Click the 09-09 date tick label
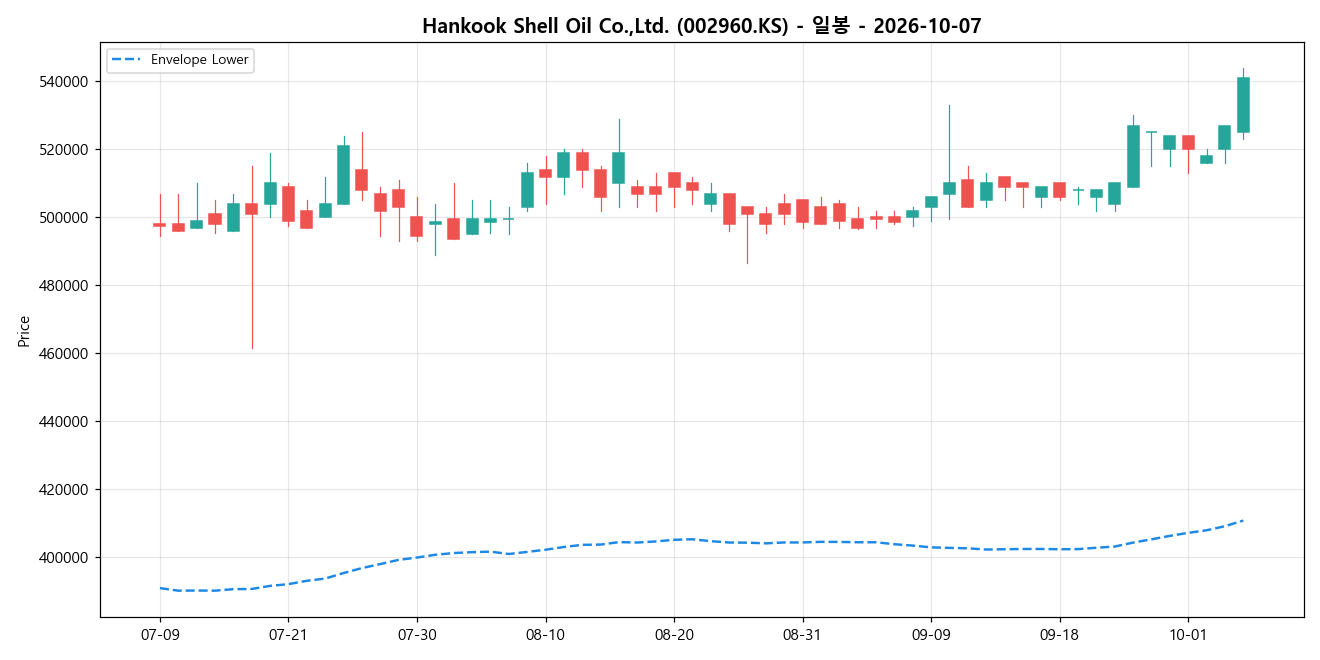This screenshot has height=660, width=1320. click(931, 634)
